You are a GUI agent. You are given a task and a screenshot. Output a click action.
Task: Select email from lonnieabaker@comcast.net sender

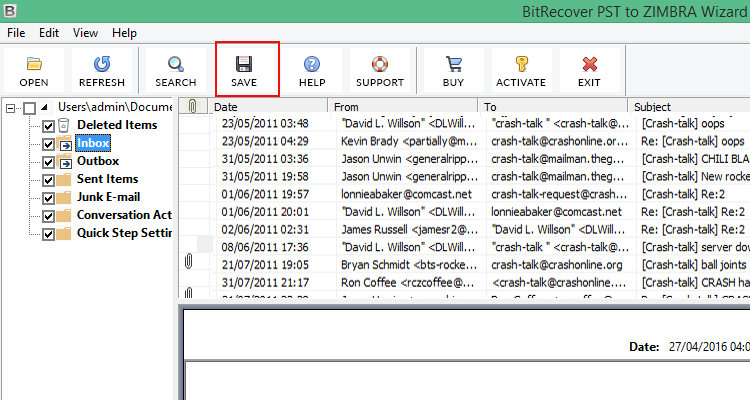464,194
